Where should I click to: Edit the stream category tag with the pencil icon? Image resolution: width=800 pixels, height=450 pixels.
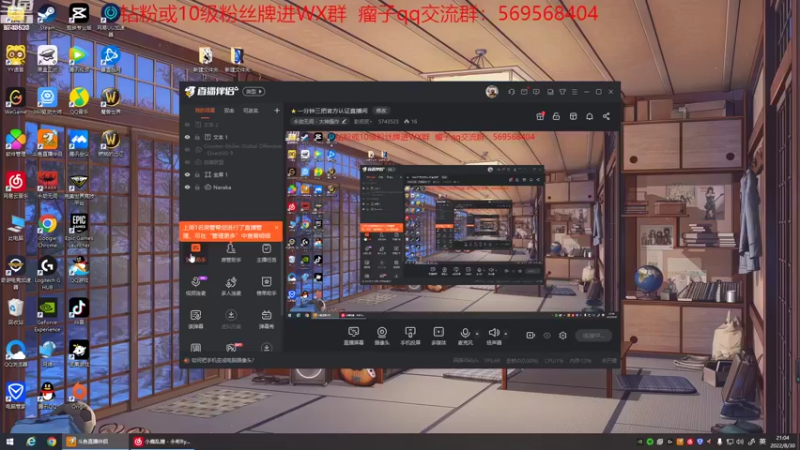point(344,121)
